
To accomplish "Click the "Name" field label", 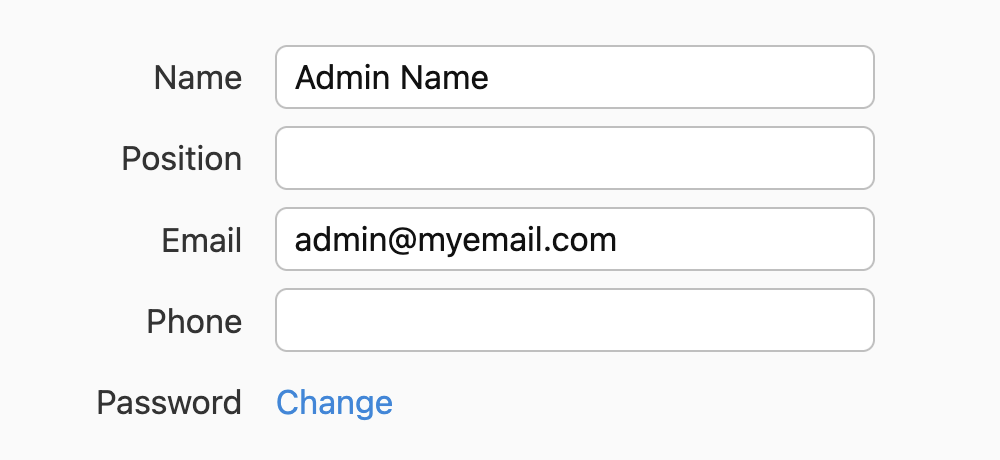I will click(x=198, y=78).
